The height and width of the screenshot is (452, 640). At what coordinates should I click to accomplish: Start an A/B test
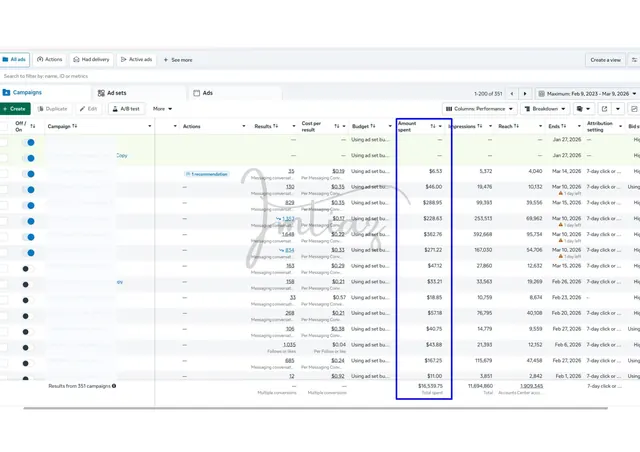click(126, 109)
